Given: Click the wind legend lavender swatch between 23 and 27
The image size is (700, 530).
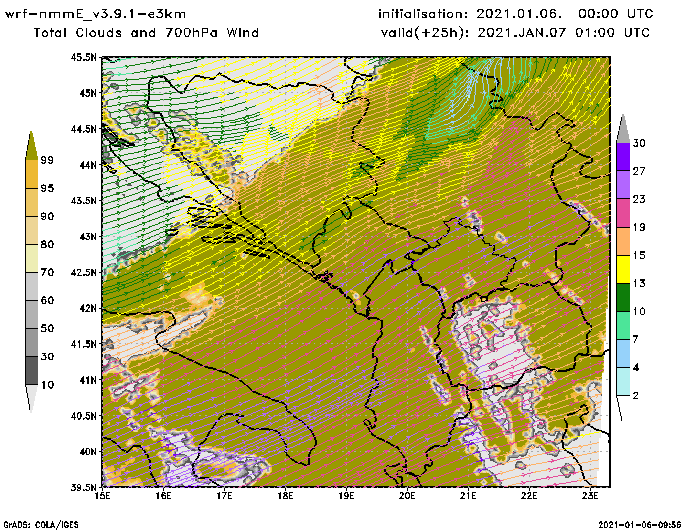Looking at the screenshot, I should [623, 185].
